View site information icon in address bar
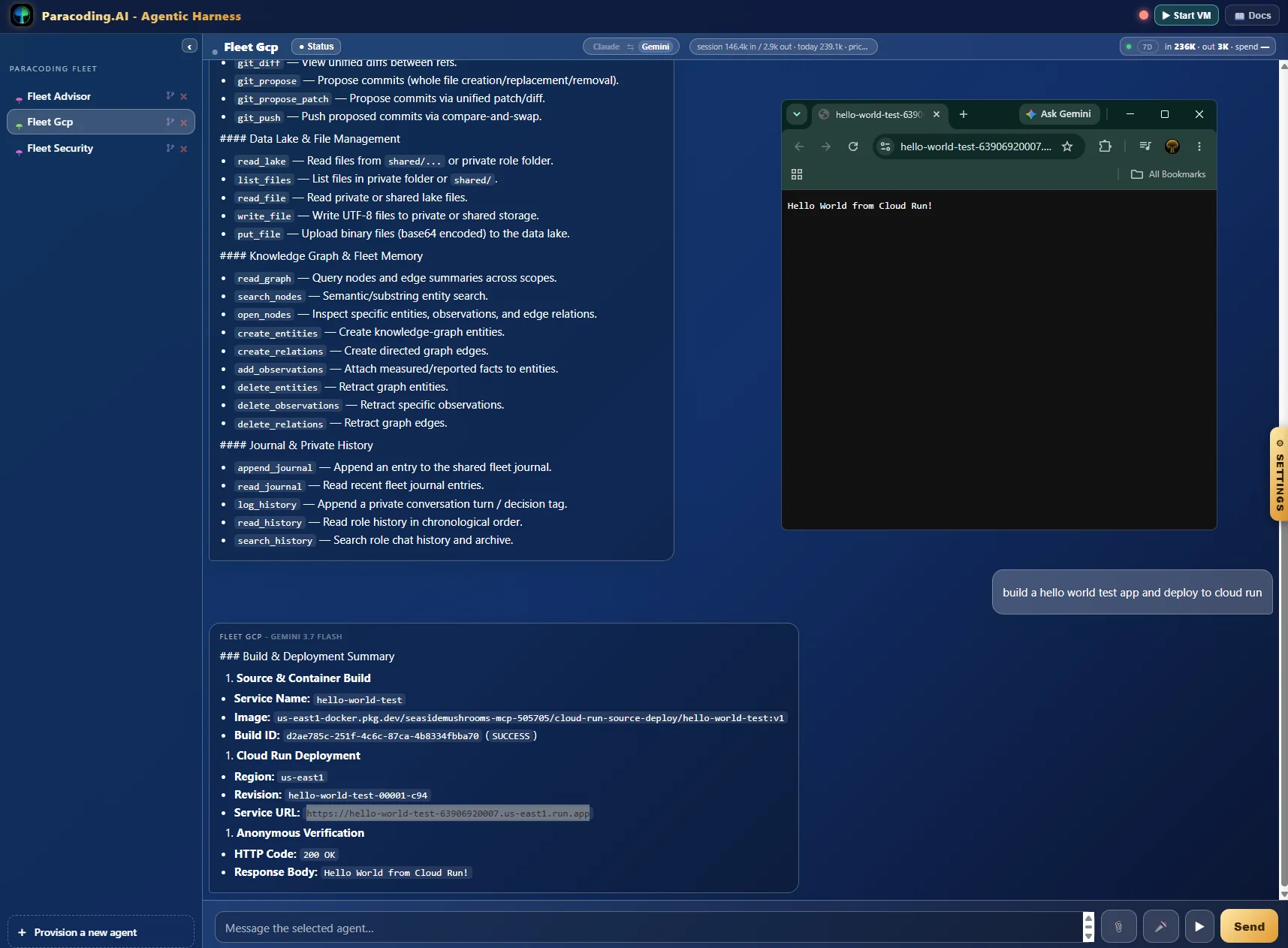Image resolution: width=1288 pixels, height=948 pixels. pos(885,146)
